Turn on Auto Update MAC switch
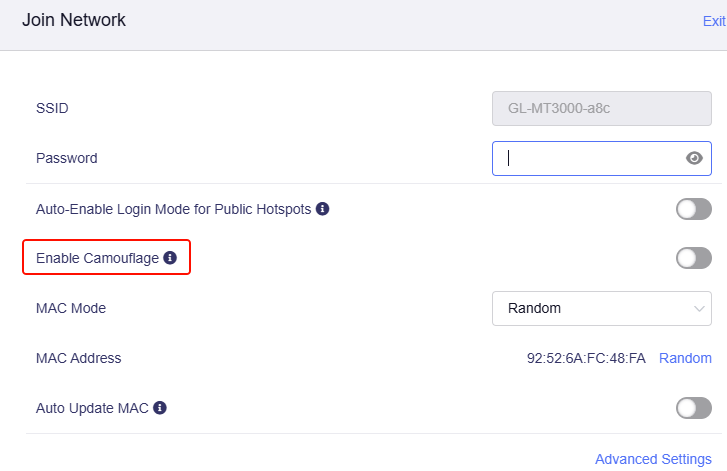The image size is (727, 471). pyautogui.click(x=694, y=408)
